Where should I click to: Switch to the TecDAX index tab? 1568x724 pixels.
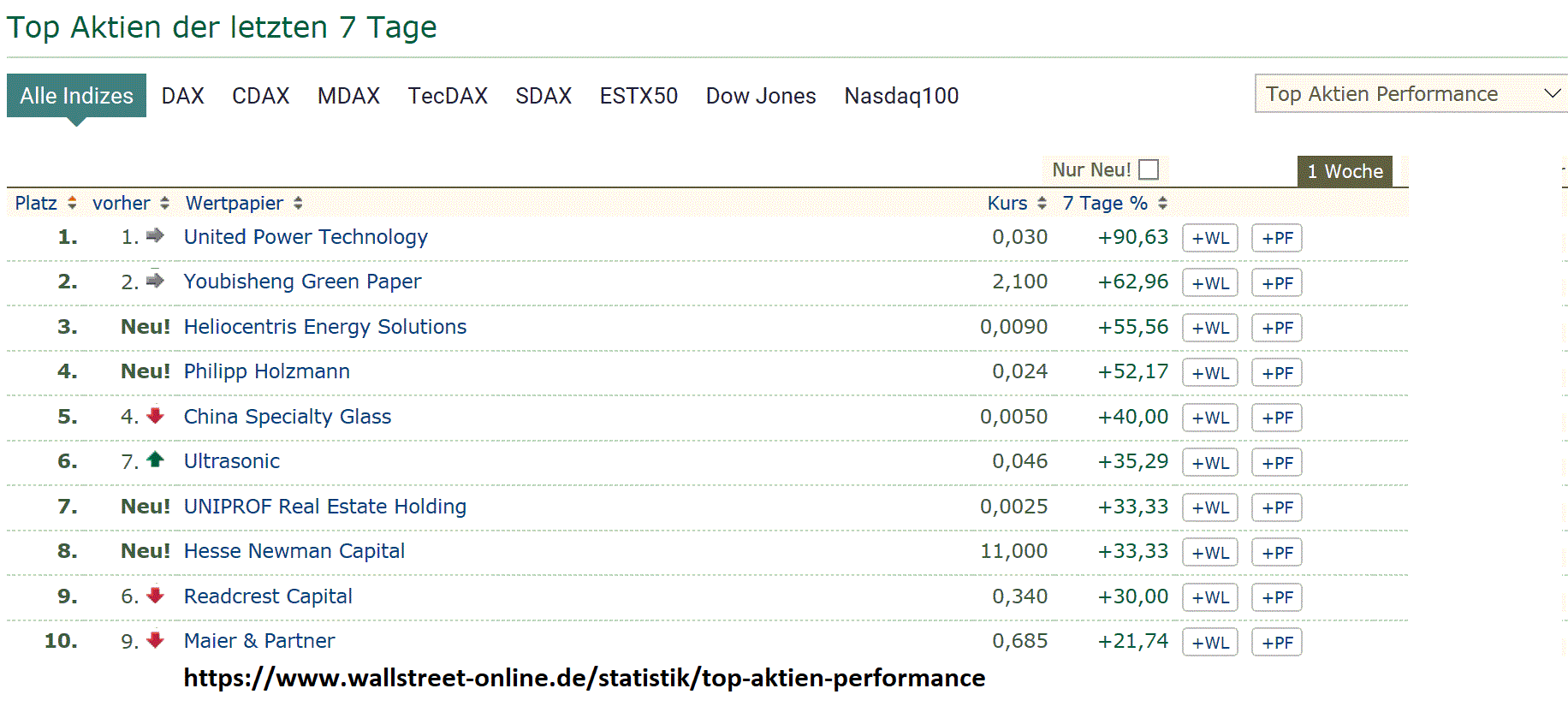pos(448,96)
